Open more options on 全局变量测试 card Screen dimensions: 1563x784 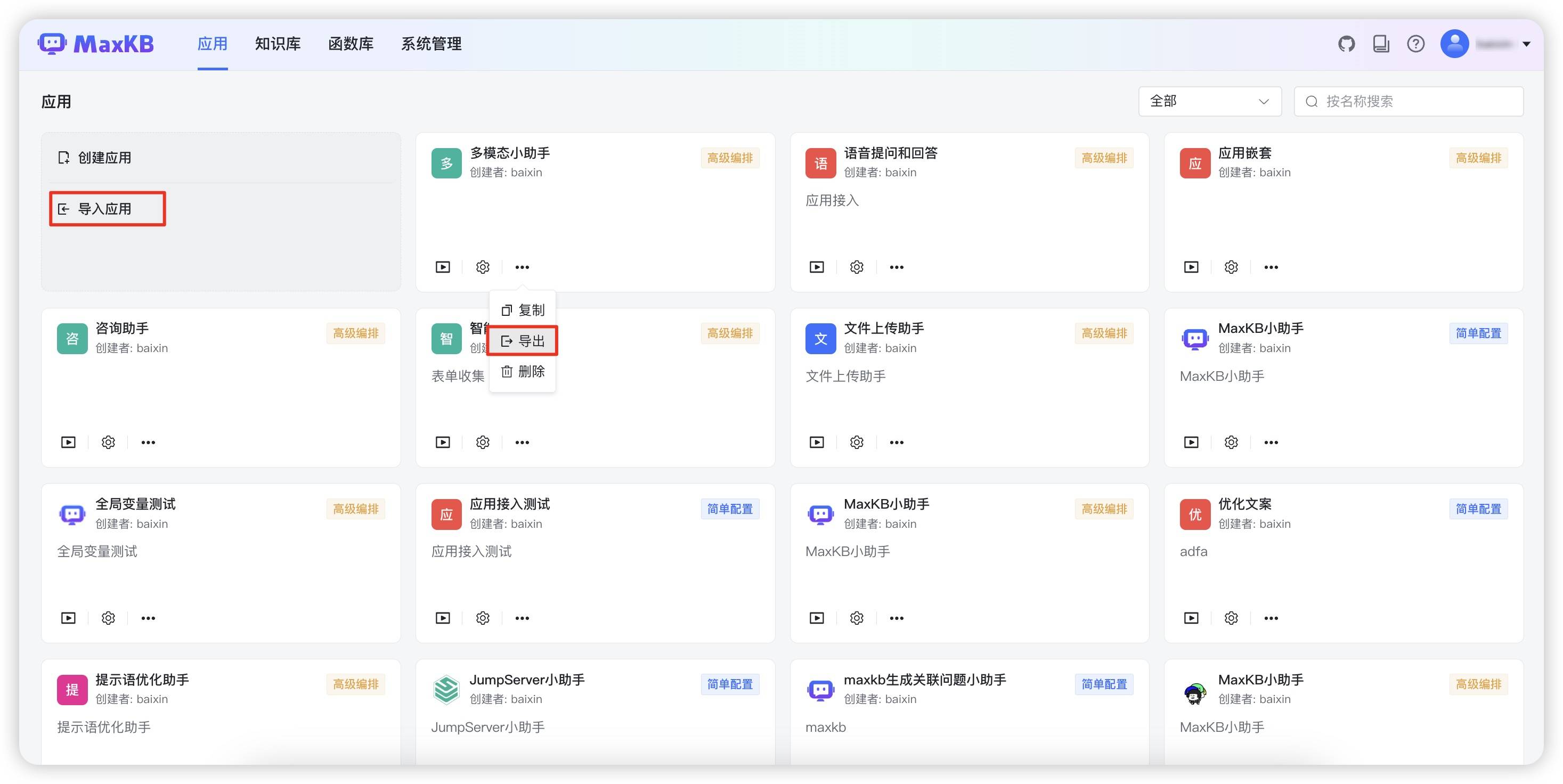tap(149, 618)
